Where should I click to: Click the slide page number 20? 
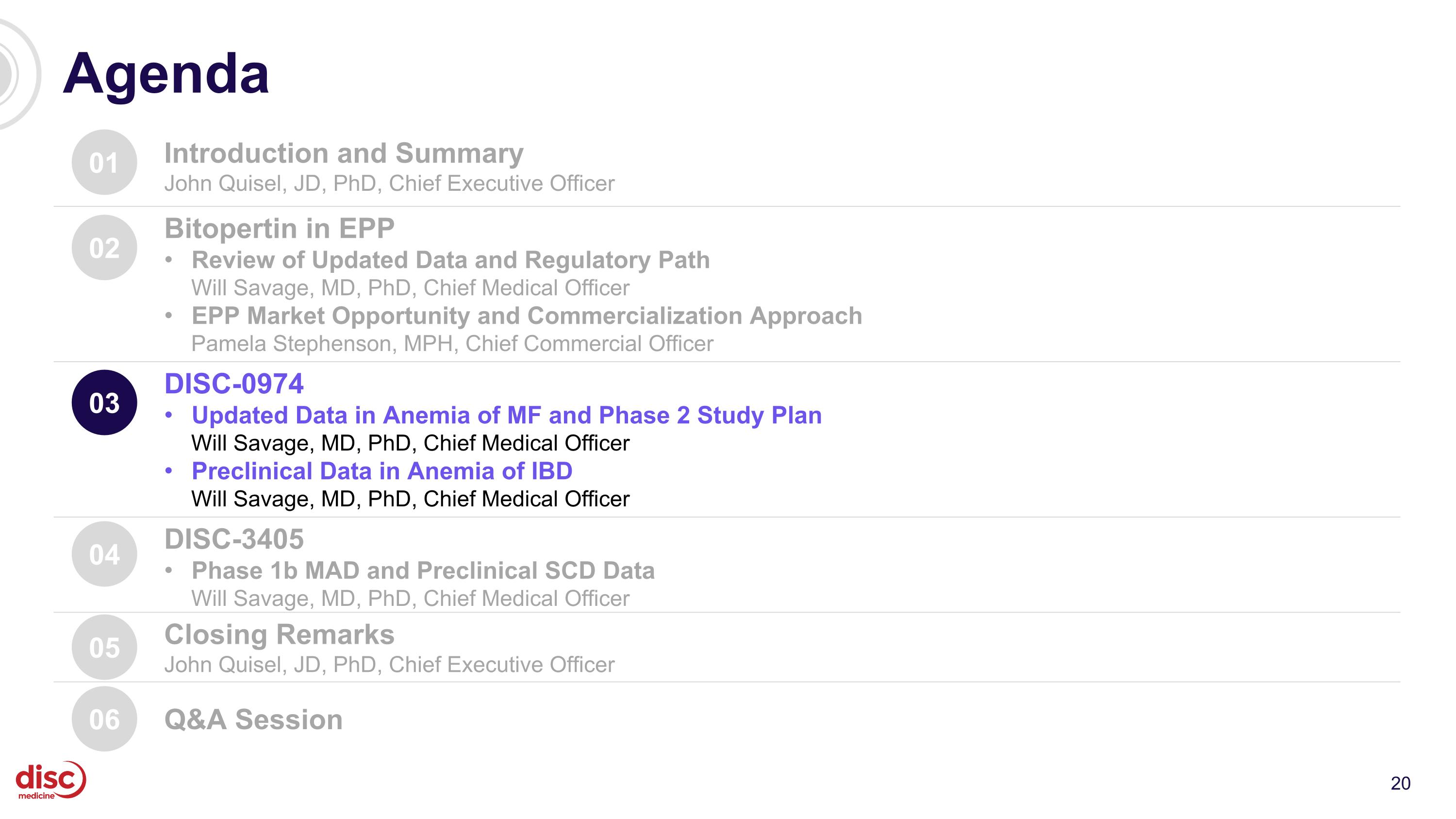[1401, 784]
